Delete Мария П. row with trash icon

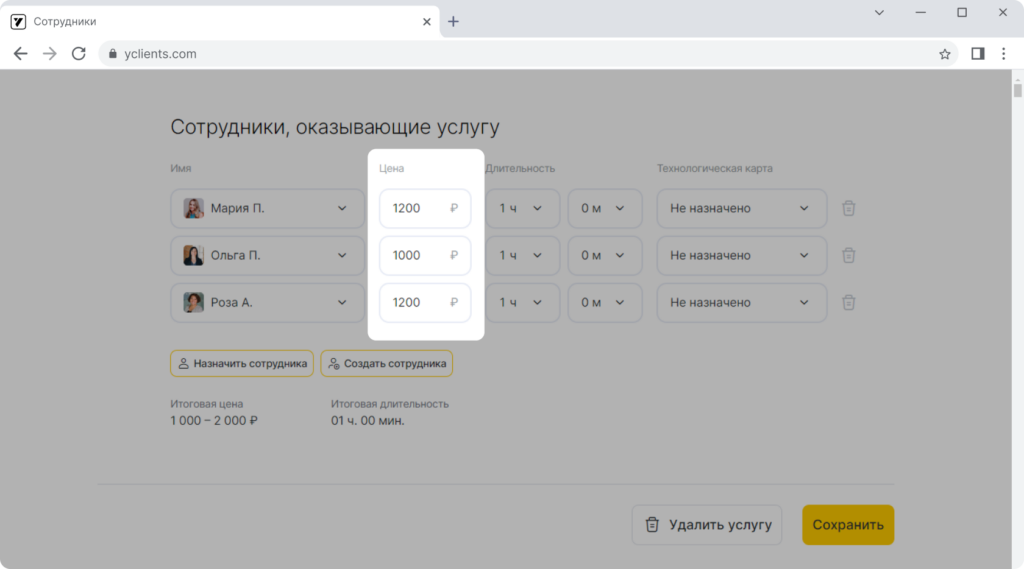click(848, 208)
